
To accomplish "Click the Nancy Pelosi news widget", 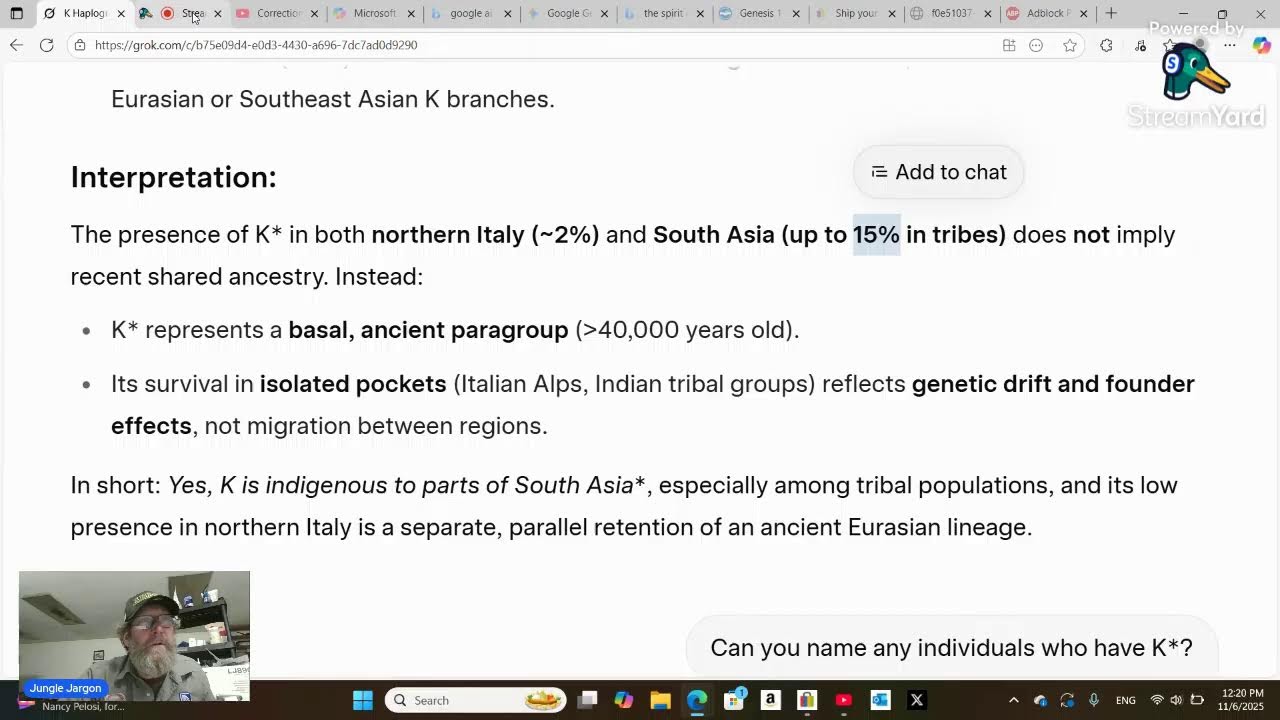I will [70, 706].
